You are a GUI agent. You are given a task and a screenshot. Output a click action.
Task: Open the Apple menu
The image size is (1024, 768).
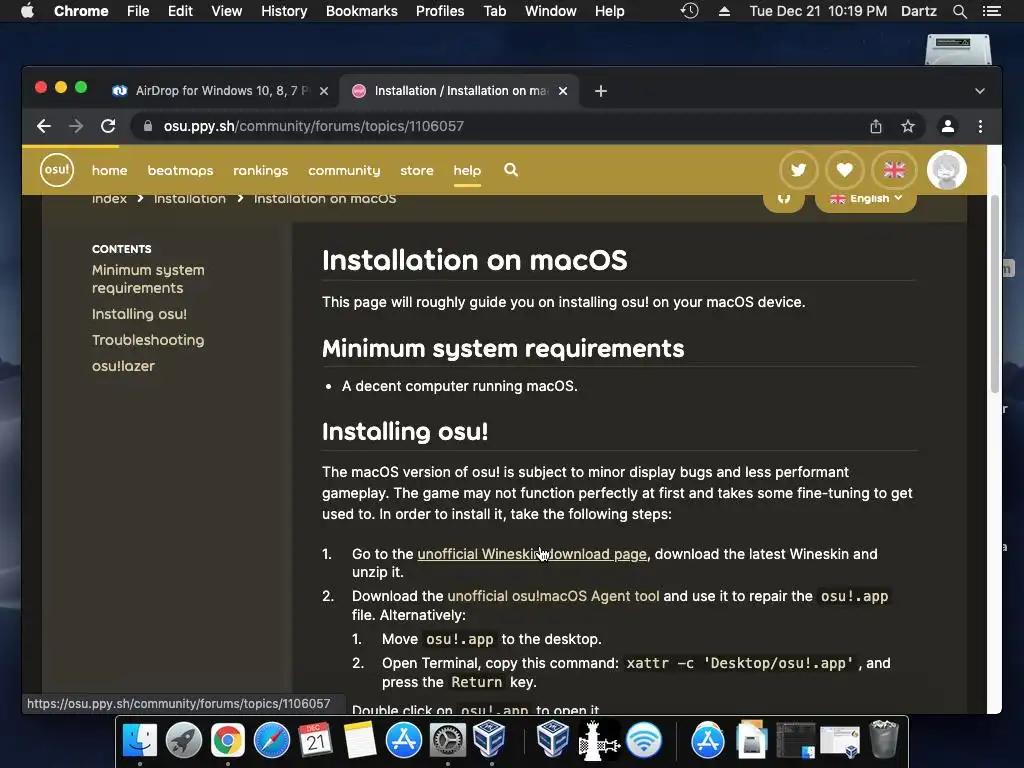(27, 11)
